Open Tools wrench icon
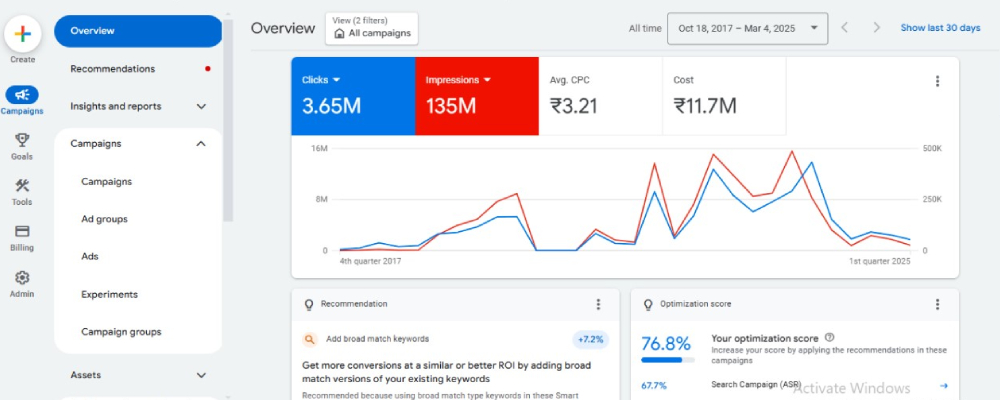This screenshot has height=400, width=1000. click(x=22, y=186)
